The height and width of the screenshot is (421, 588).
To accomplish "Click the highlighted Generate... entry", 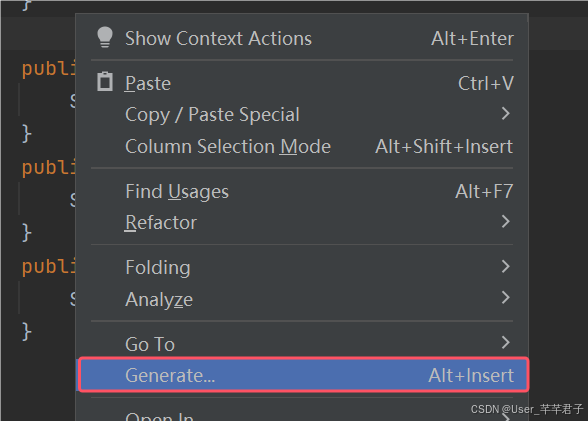I will tap(303, 375).
